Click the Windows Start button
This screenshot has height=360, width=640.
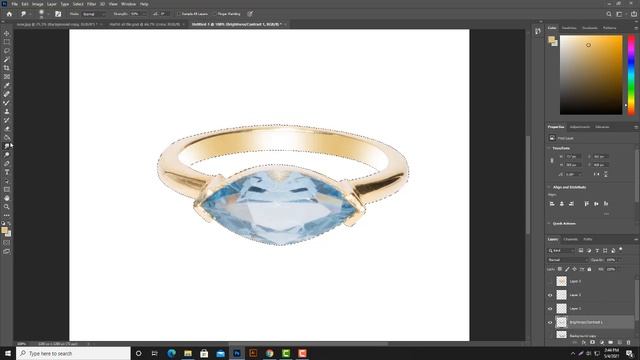(8, 353)
